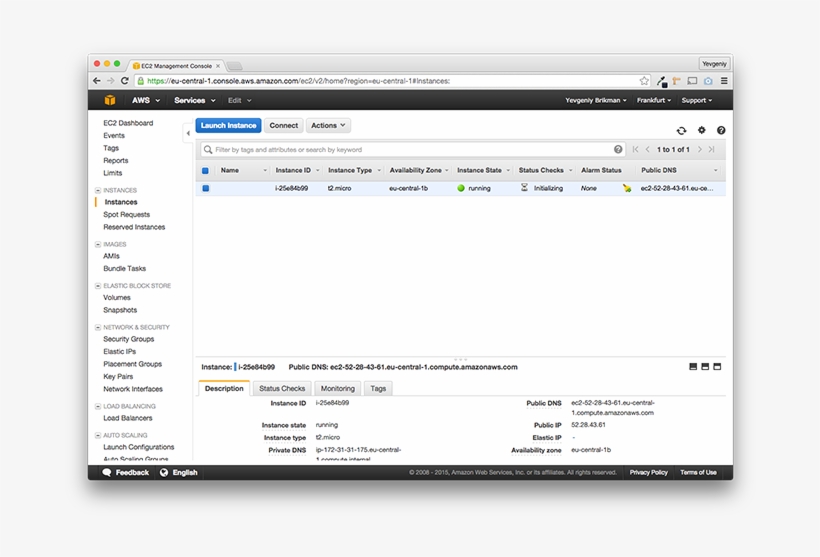Go to next page arrow icon
This screenshot has width=820, height=557.
(699, 150)
